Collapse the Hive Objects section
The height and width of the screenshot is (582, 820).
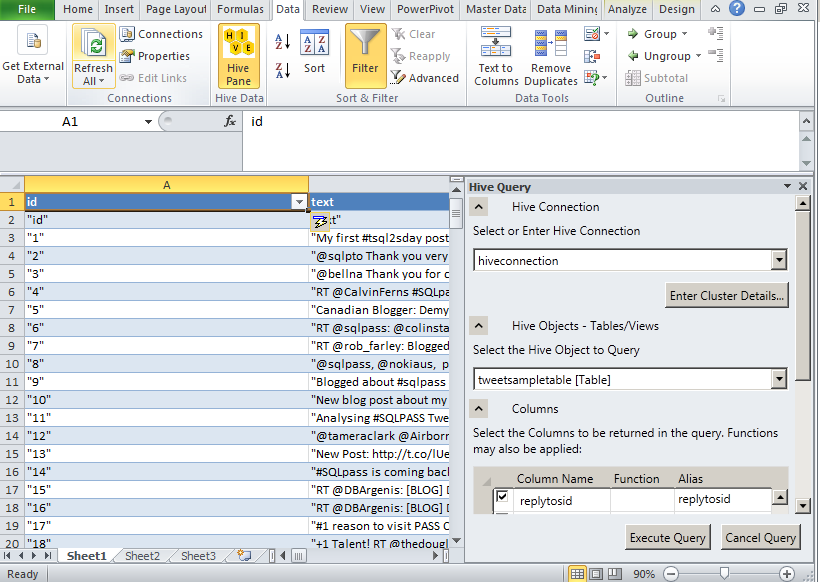point(479,326)
